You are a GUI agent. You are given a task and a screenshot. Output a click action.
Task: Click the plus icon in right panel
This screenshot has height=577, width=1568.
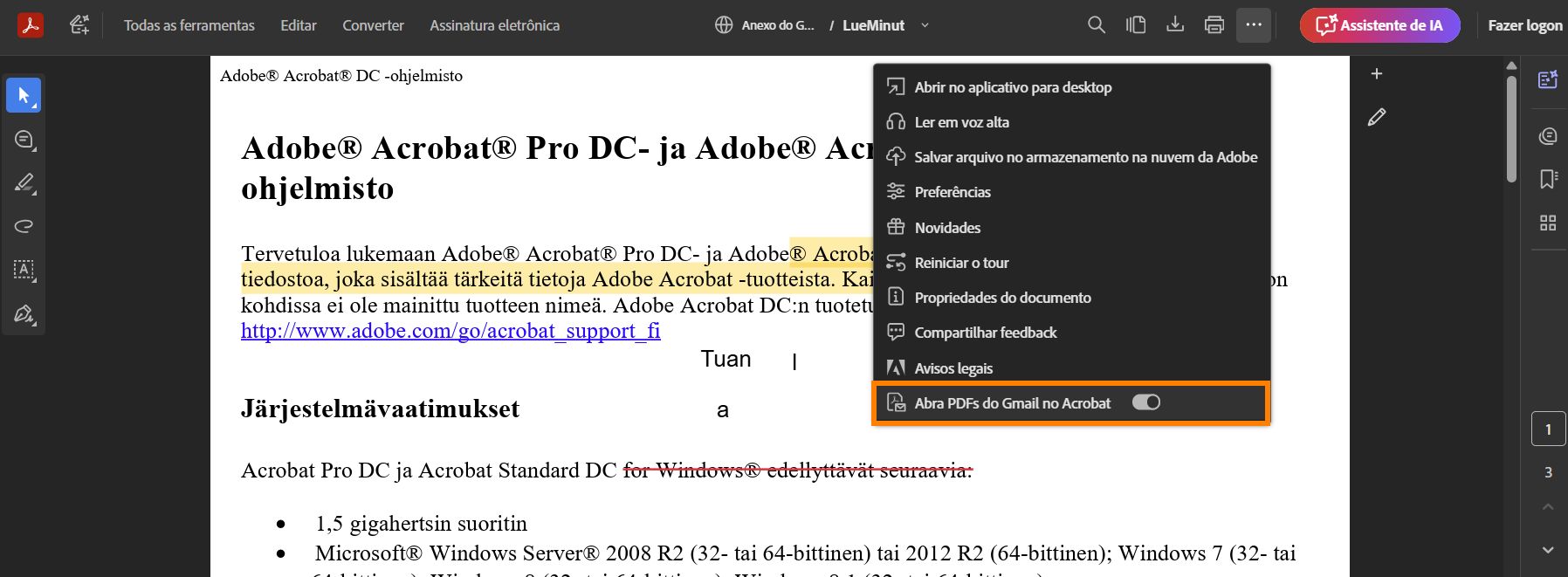1377,74
